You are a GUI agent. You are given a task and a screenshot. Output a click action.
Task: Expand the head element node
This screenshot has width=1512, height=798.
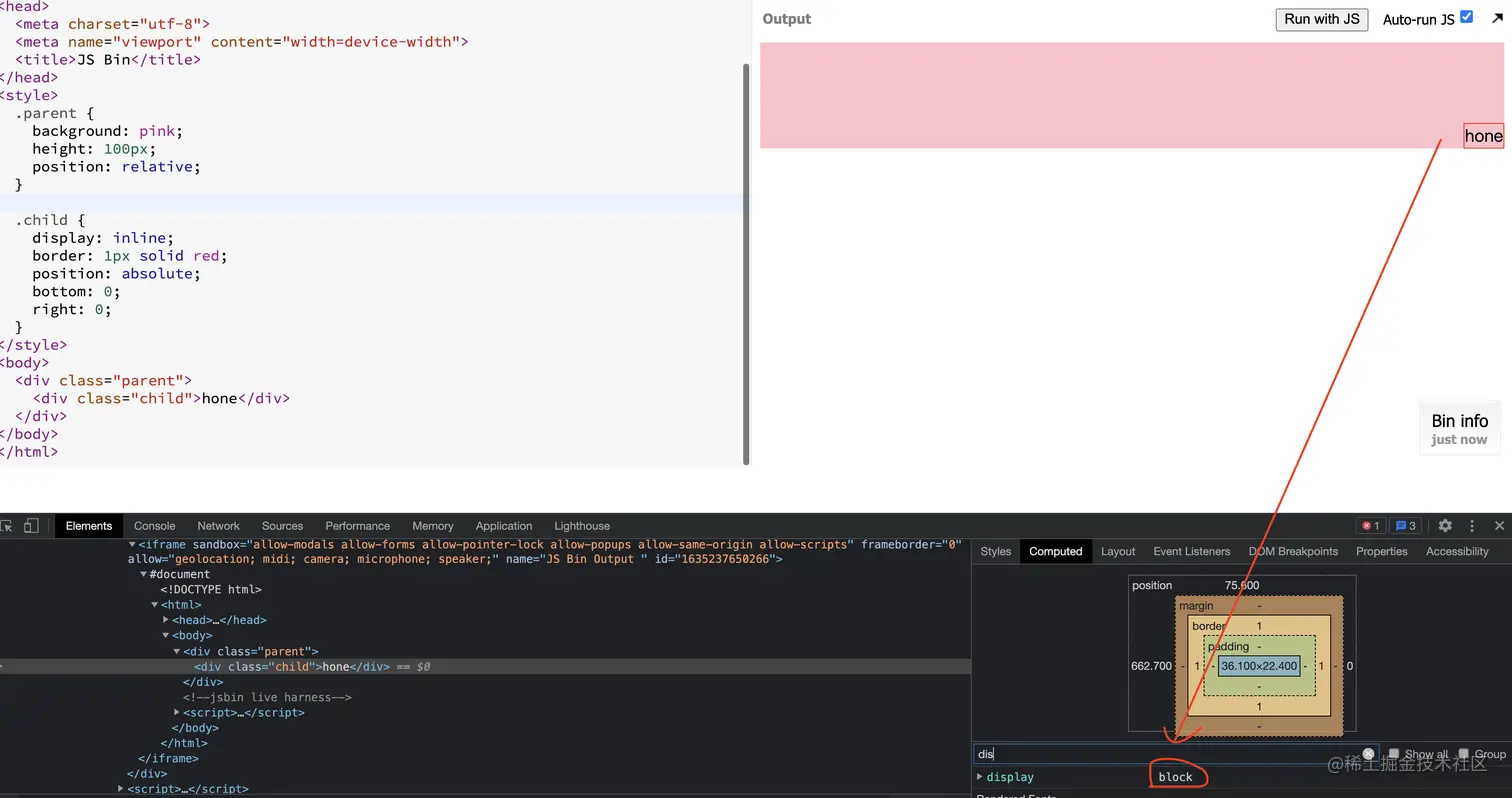point(166,620)
